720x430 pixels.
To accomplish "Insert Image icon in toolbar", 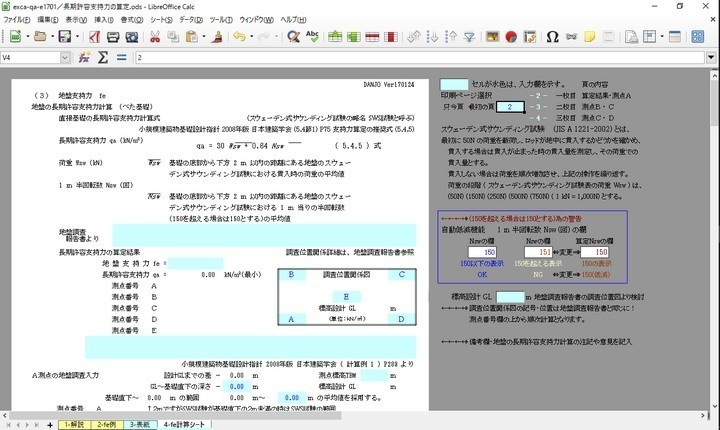I will point(492,37).
